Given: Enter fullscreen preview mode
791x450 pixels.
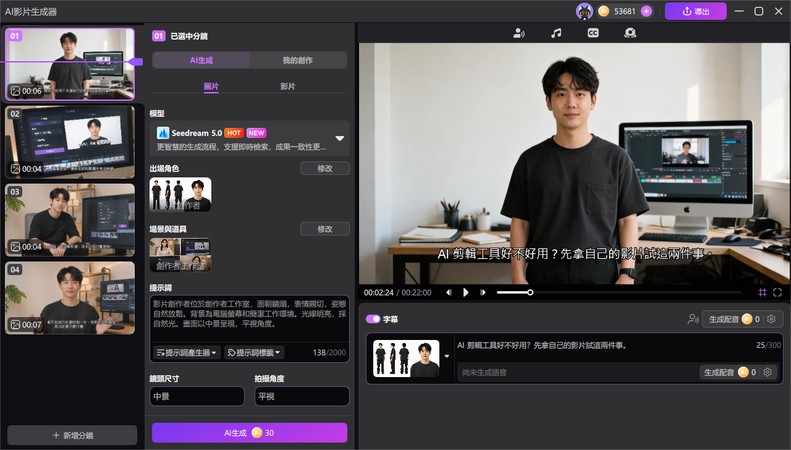Looking at the screenshot, I should coord(777,292).
